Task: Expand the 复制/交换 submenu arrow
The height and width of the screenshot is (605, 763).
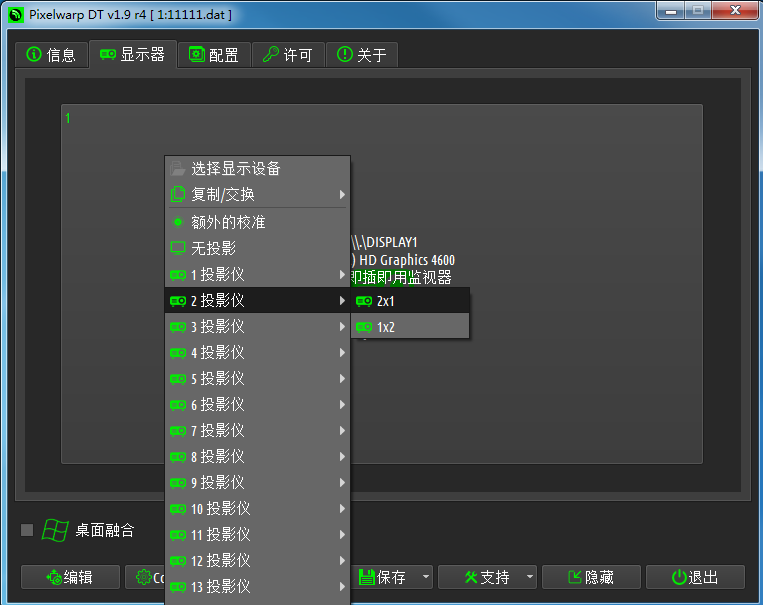Action: pos(342,194)
